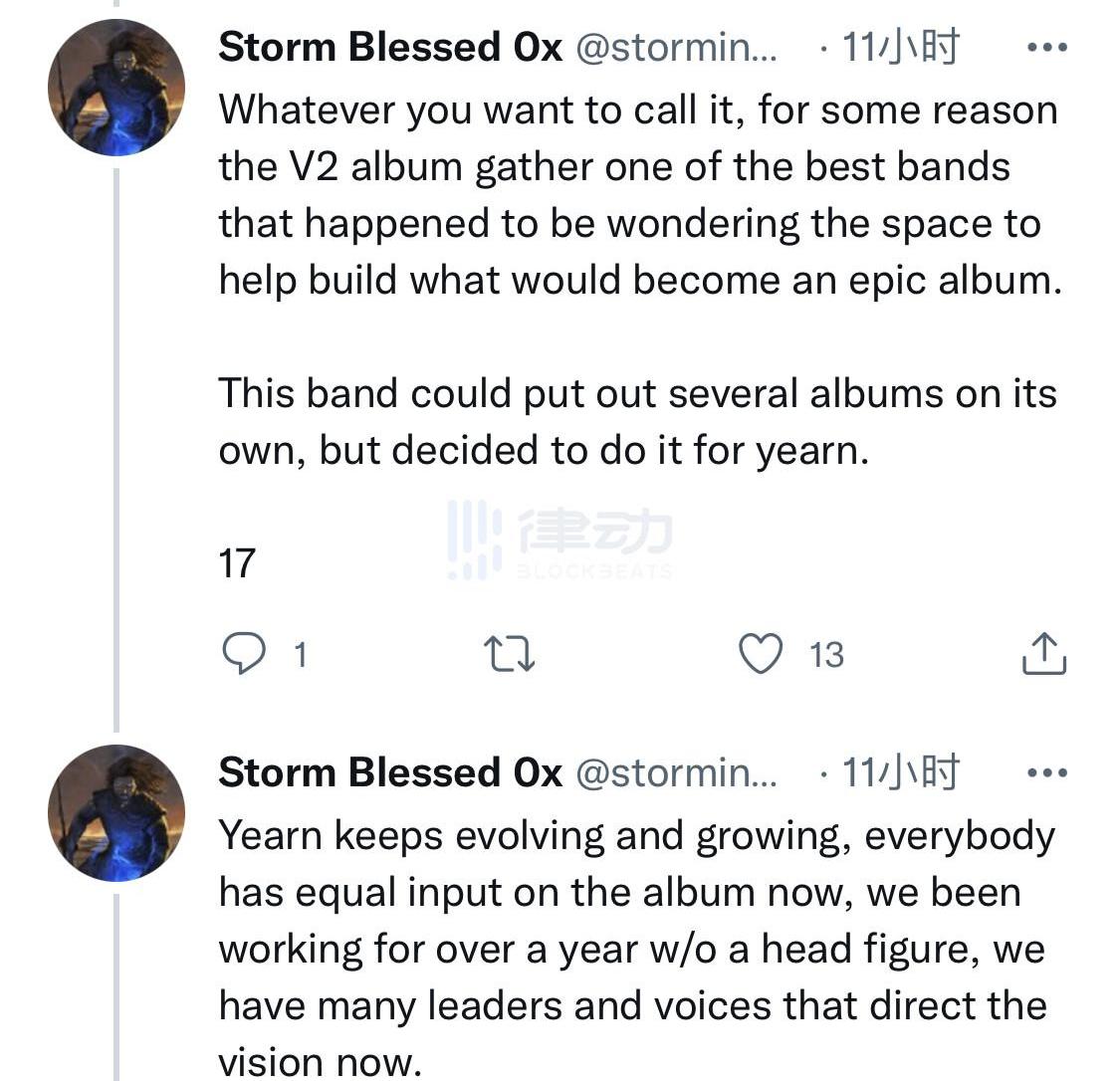Open the avatar beside the 'Whatever you want' tweet
This screenshot has width=1120, height=1081.
tap(116, 88)
